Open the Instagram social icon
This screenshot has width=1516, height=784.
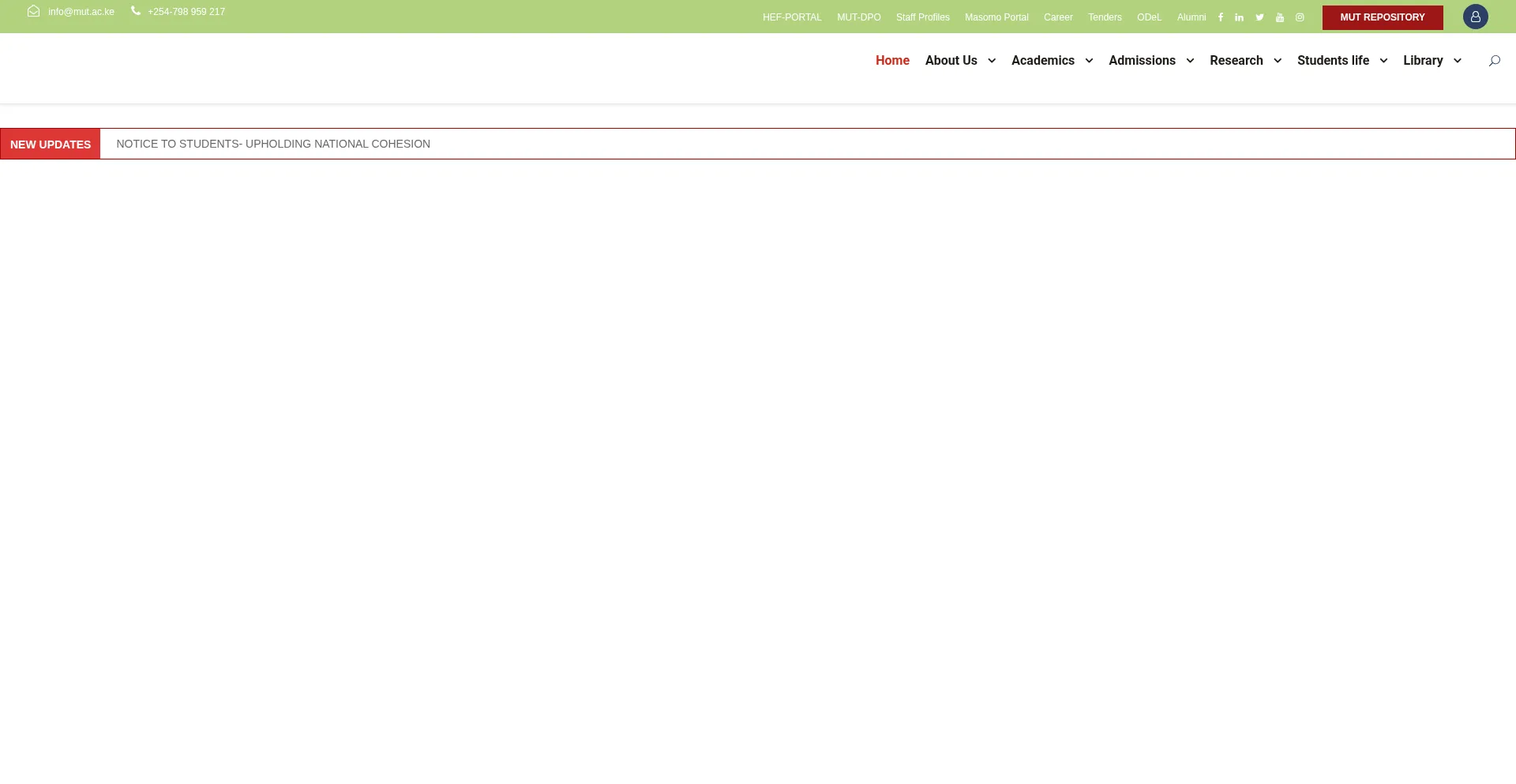pyautogui.click(x=1300, y=17)
